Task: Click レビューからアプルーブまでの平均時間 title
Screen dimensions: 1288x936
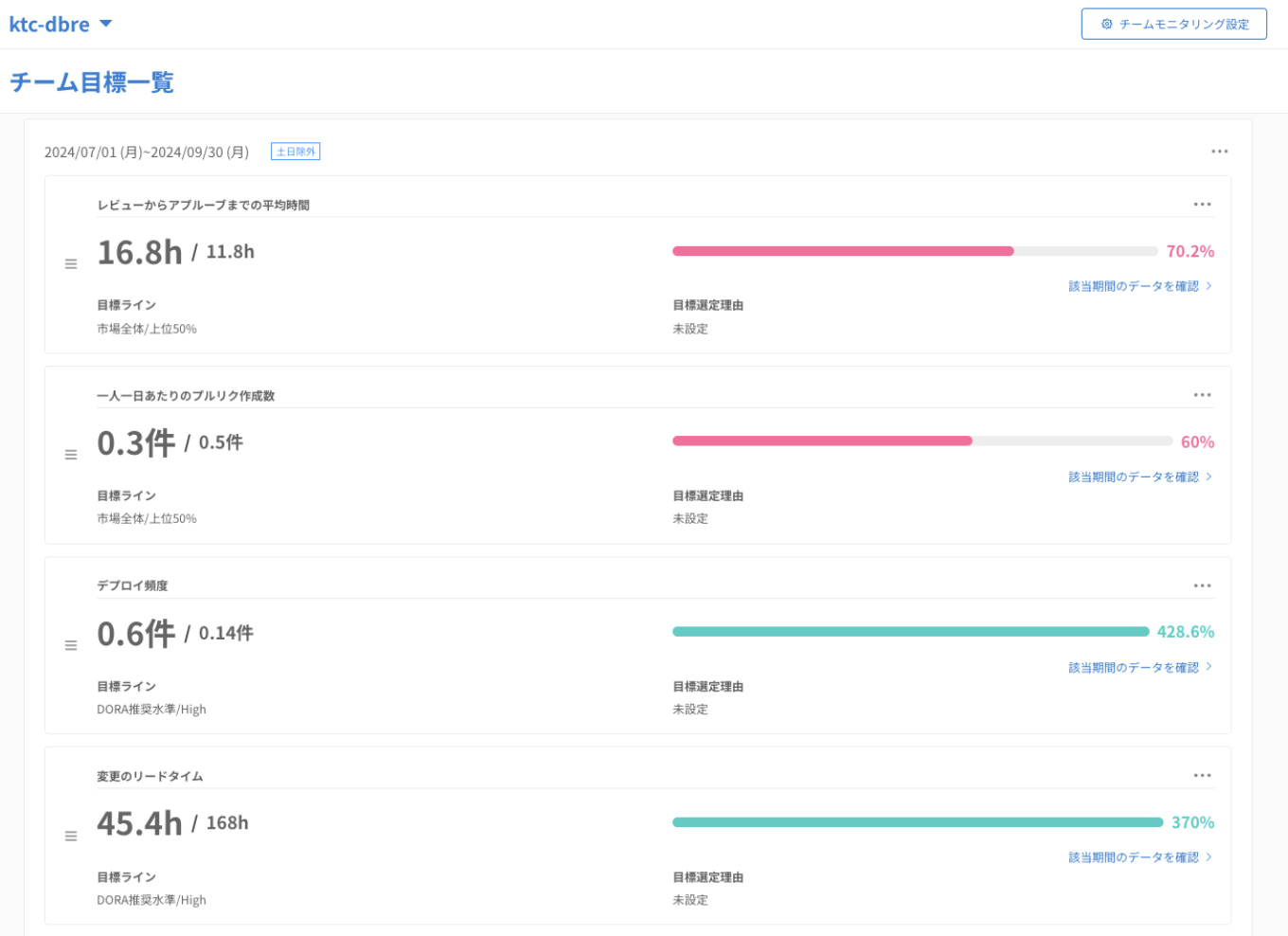Action: tap(203, 206)
